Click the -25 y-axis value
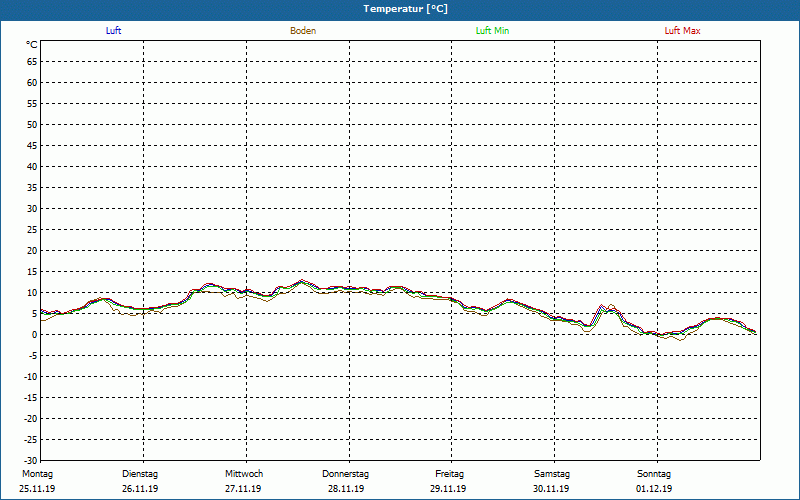Image resolution: width=800 pixels, height=500 pixels. [31, 440]
